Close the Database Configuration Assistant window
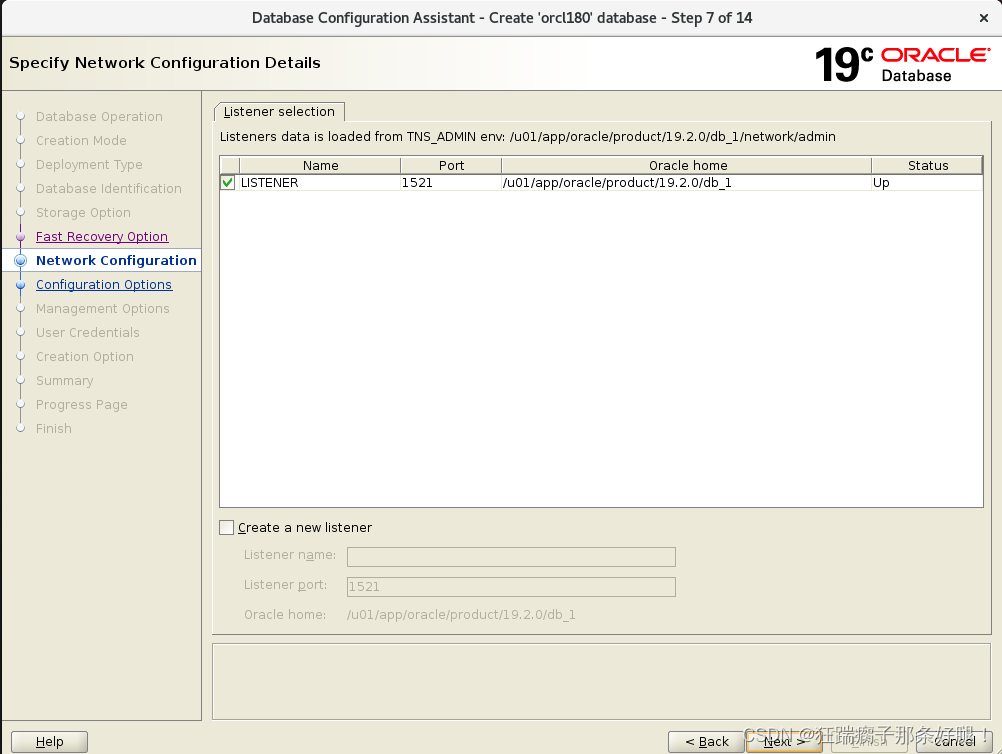The height and width of the screenshot is (754, 1002). (x=983, y=18)
